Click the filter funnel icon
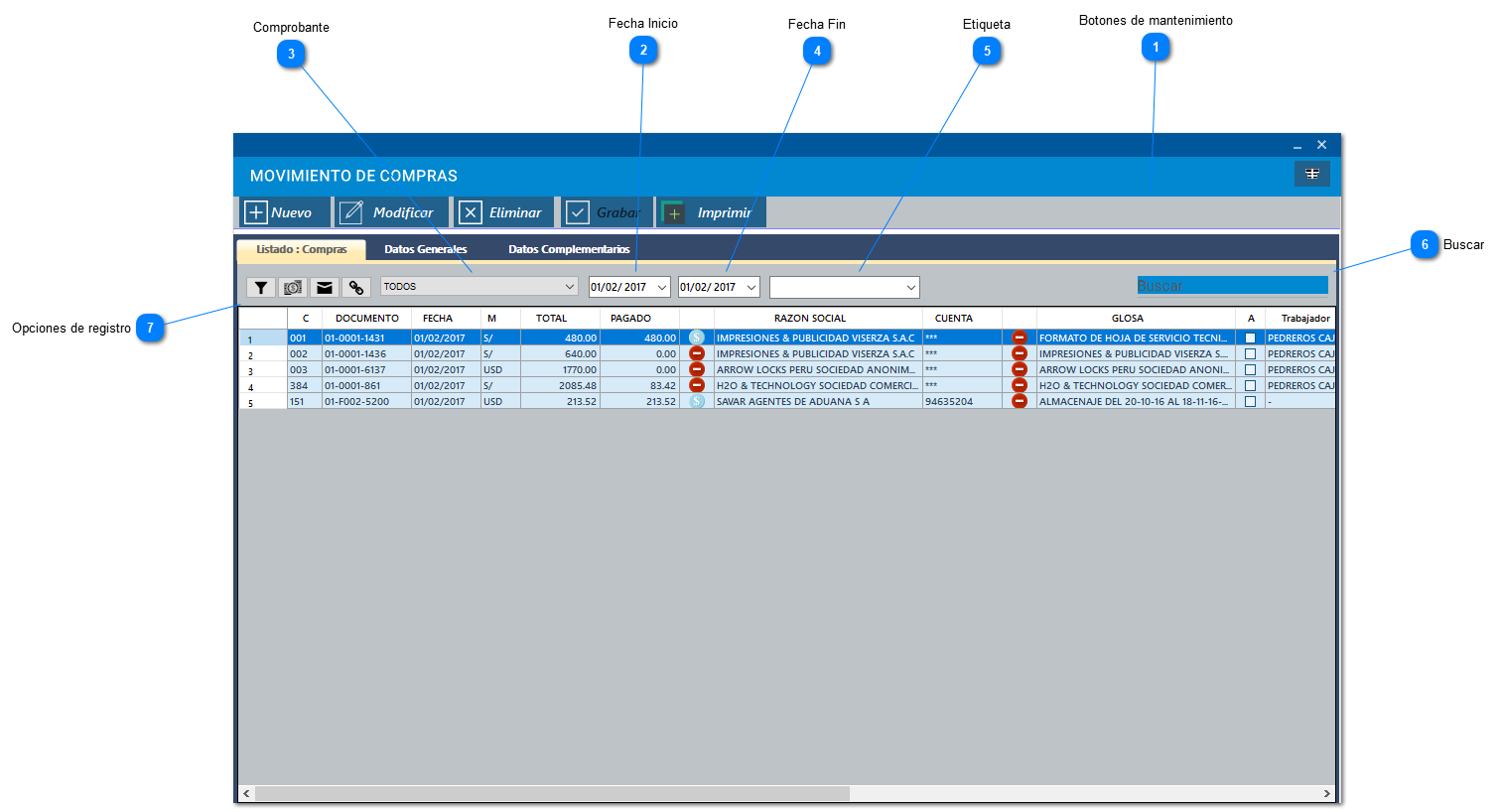The height and width of the screenshot is (812, 1500). tap(261, 288)
